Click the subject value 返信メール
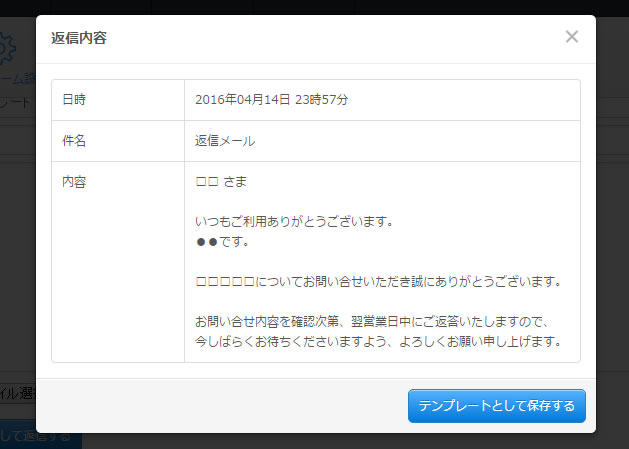The height and width of the screenshot is (449, 629). 225,141
